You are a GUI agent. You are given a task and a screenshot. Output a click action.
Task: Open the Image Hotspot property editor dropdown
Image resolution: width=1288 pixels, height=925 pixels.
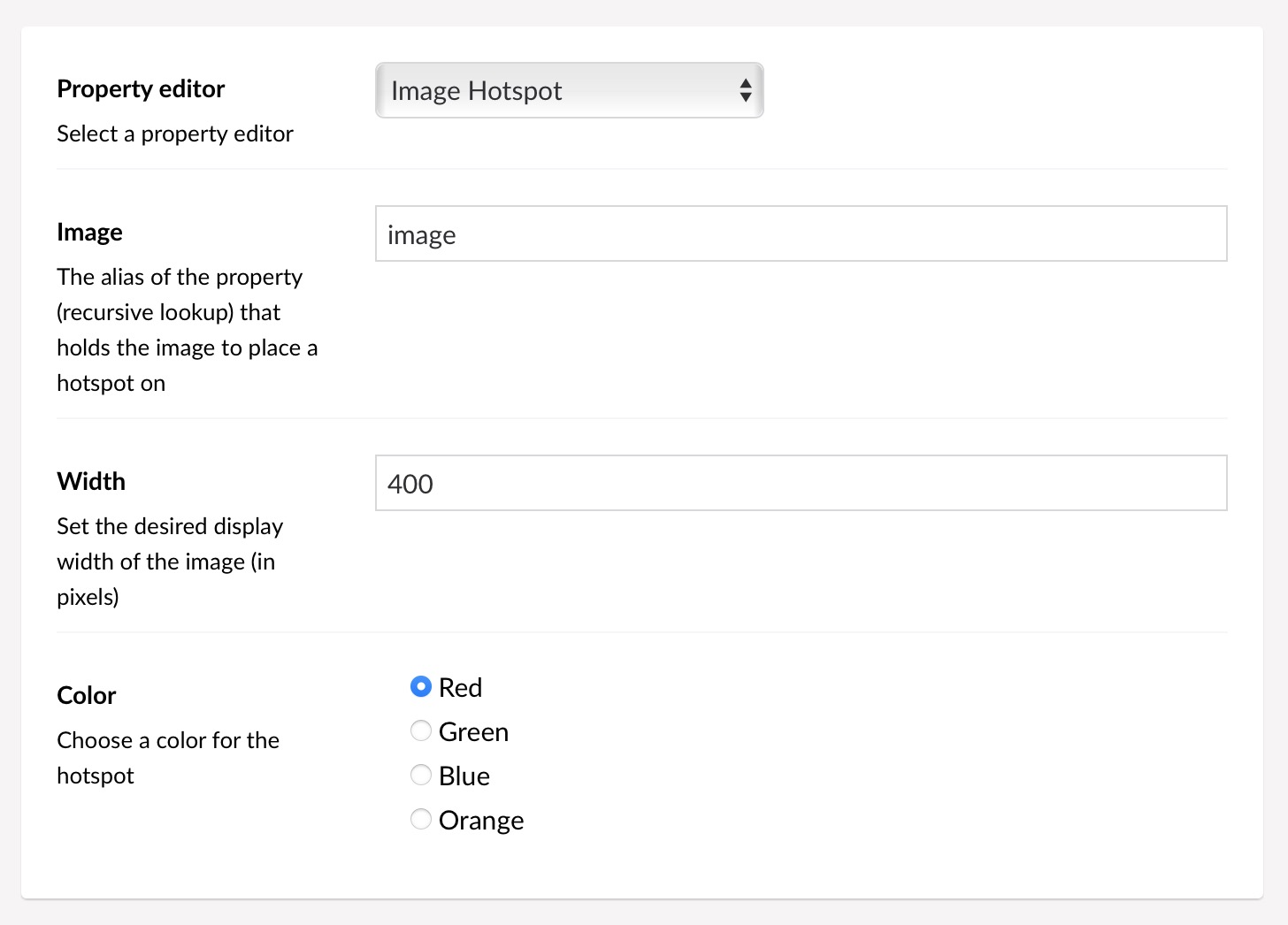pyautogui.click(x=569, y=90)
